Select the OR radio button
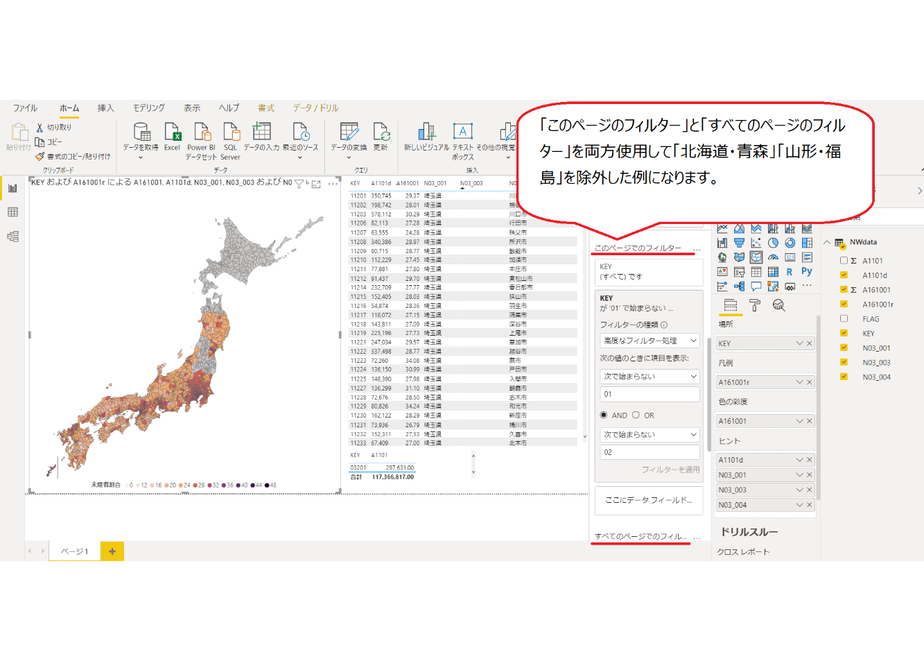The height and width of the screenshot is (660, 924). click(x=636, y=415)
